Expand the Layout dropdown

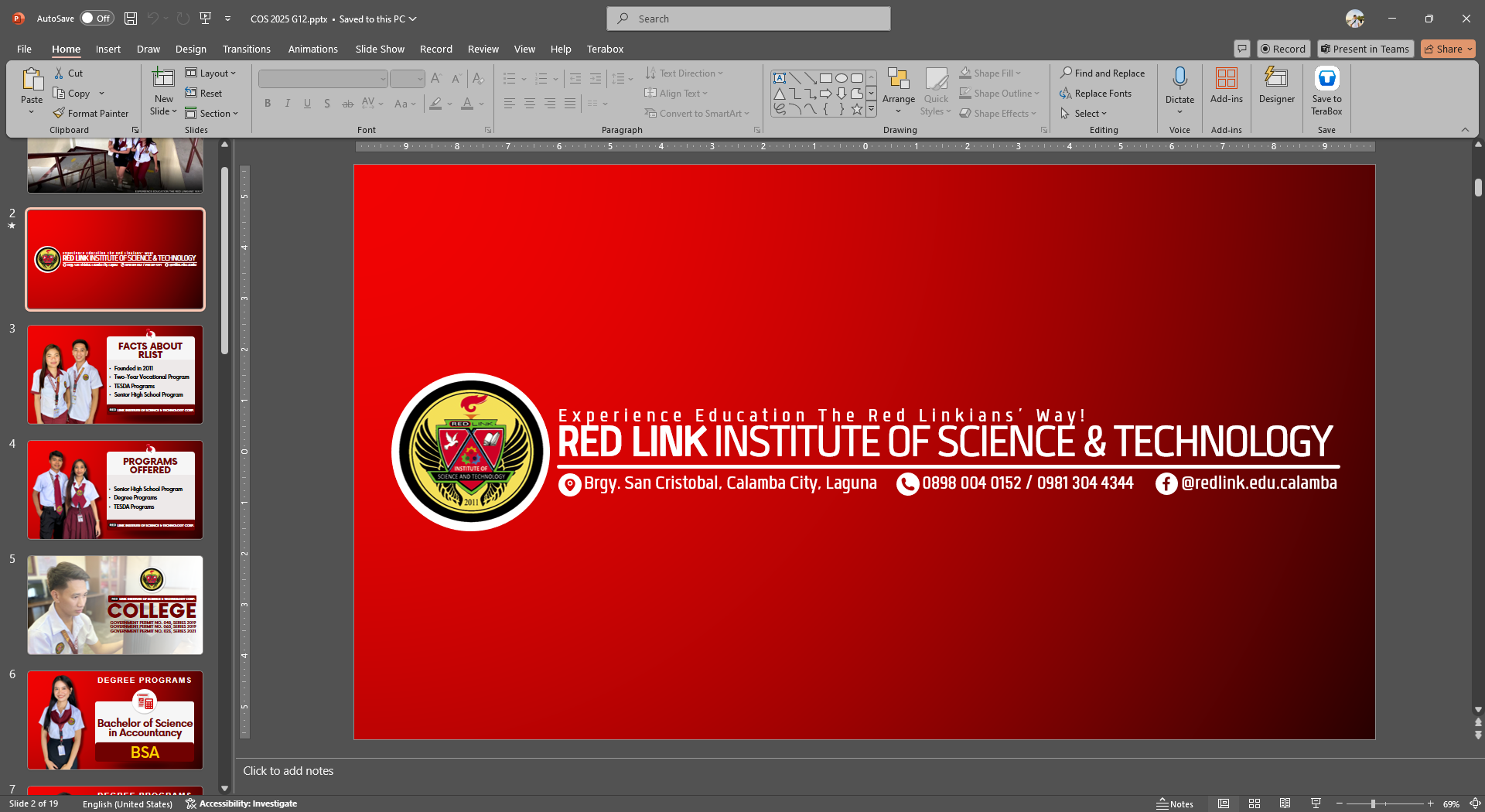pos(211,73)
